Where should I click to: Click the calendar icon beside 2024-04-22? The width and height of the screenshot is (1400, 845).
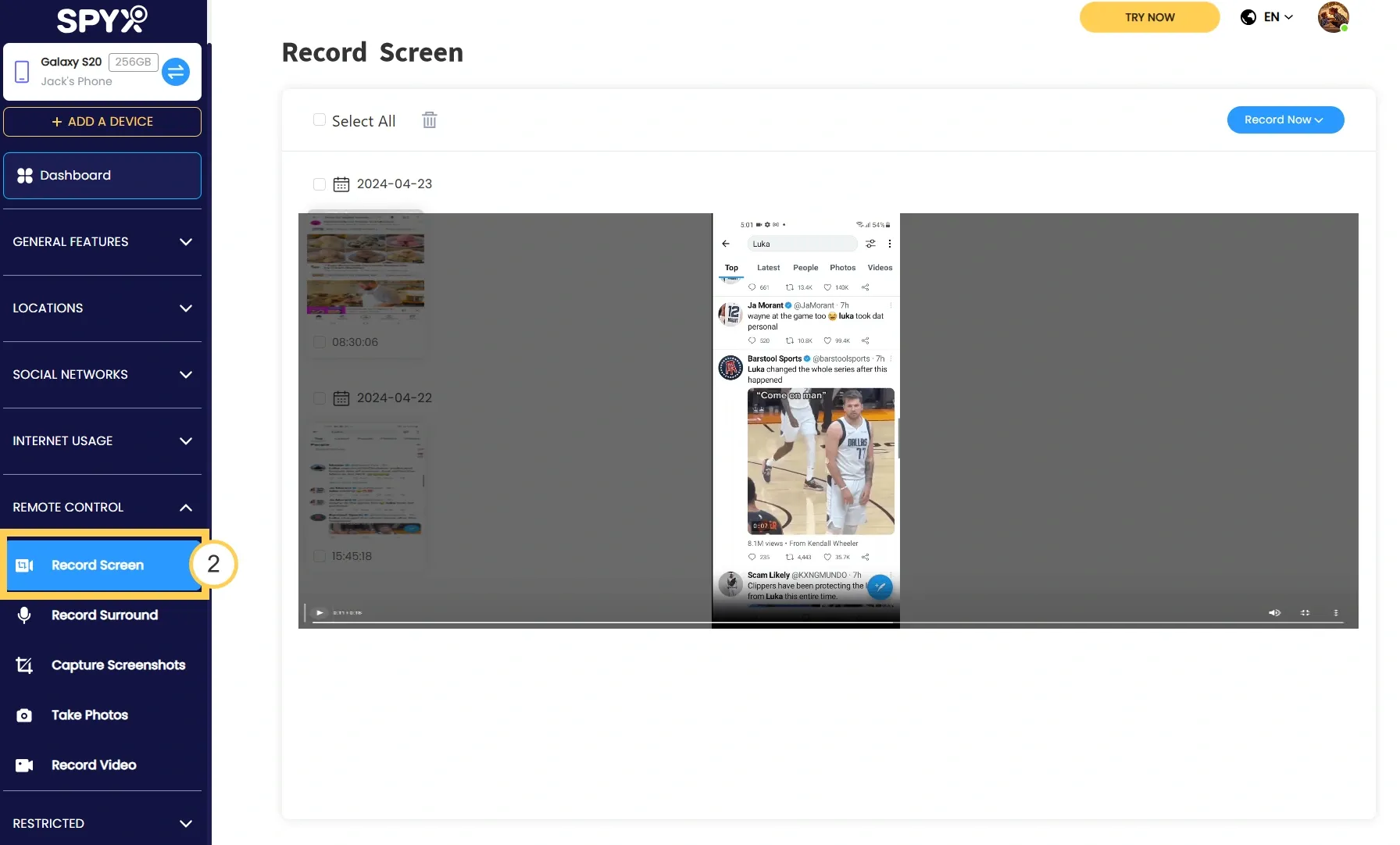tap(341, 398)
